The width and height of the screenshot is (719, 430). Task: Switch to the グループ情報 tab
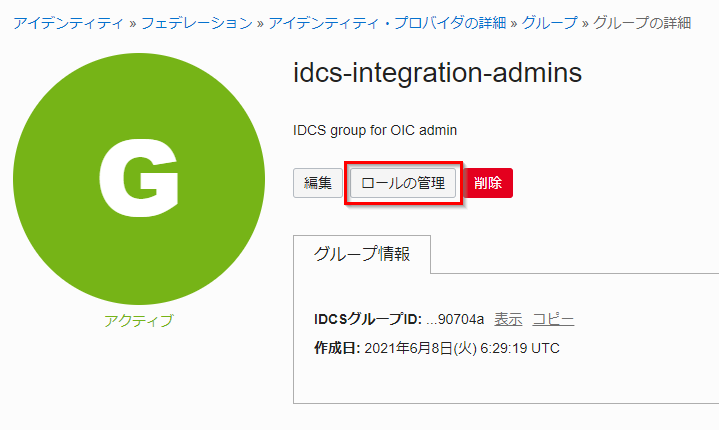pyautogui.click(x=362, y=254)
